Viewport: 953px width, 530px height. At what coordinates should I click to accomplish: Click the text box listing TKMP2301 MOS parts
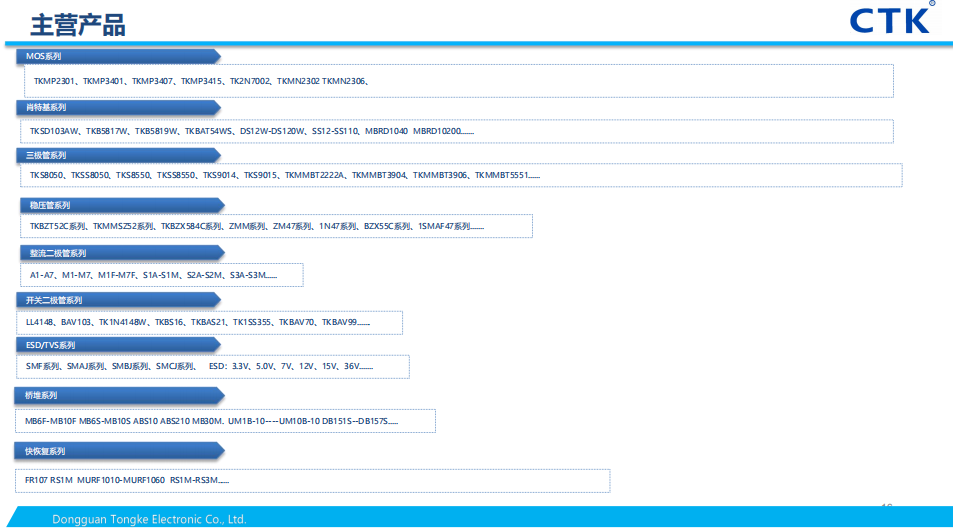[x=455, y=81]
